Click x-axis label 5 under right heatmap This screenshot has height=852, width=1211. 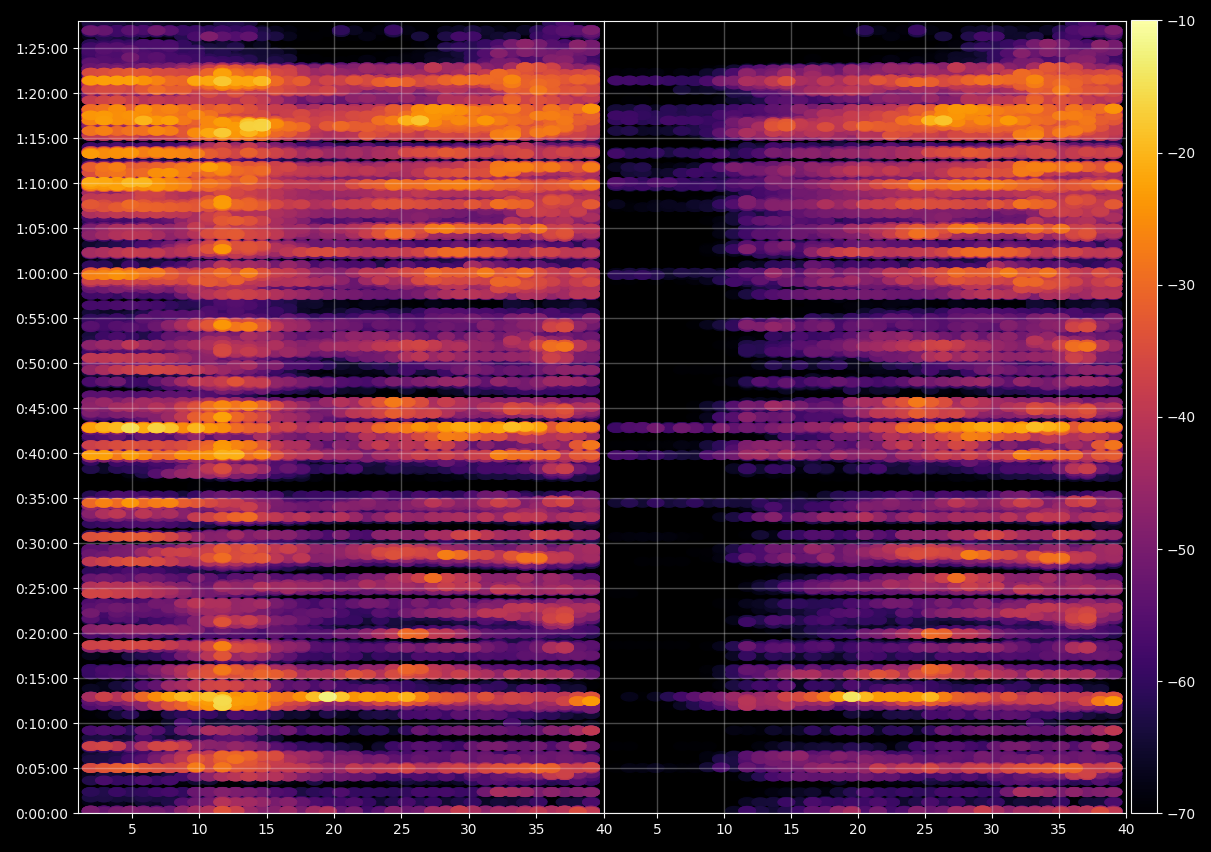657,829
